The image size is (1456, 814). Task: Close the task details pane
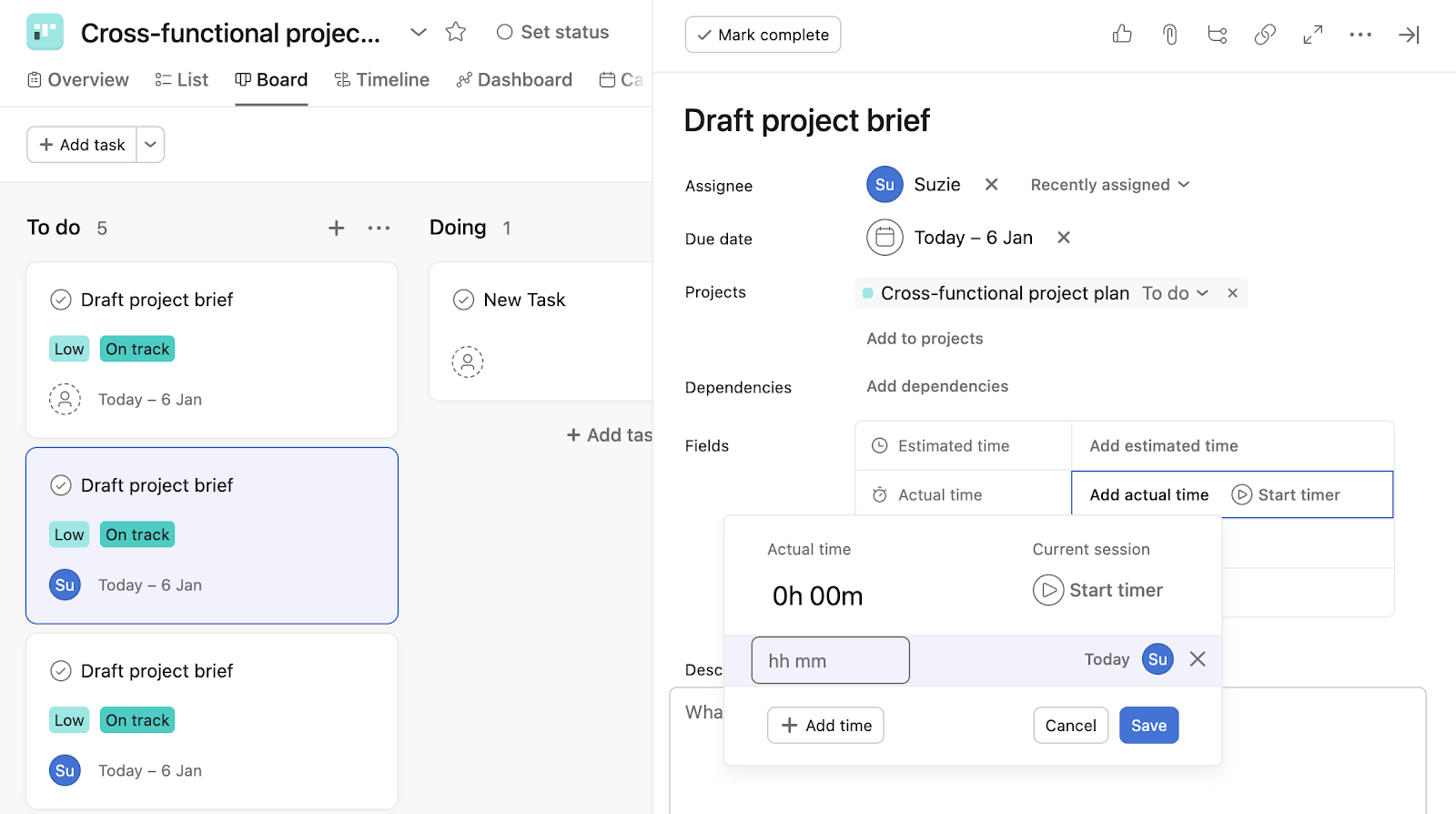[x=1409, y=35]
